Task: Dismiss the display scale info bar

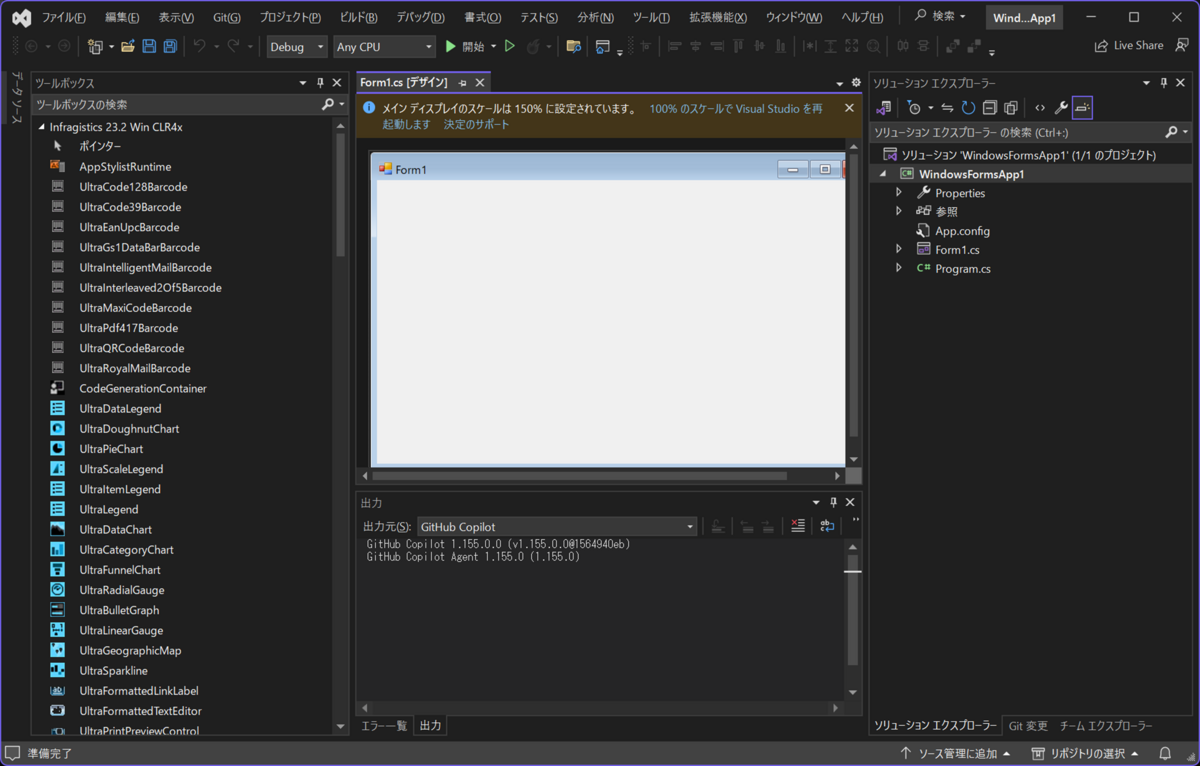Action: click(849, 108)
